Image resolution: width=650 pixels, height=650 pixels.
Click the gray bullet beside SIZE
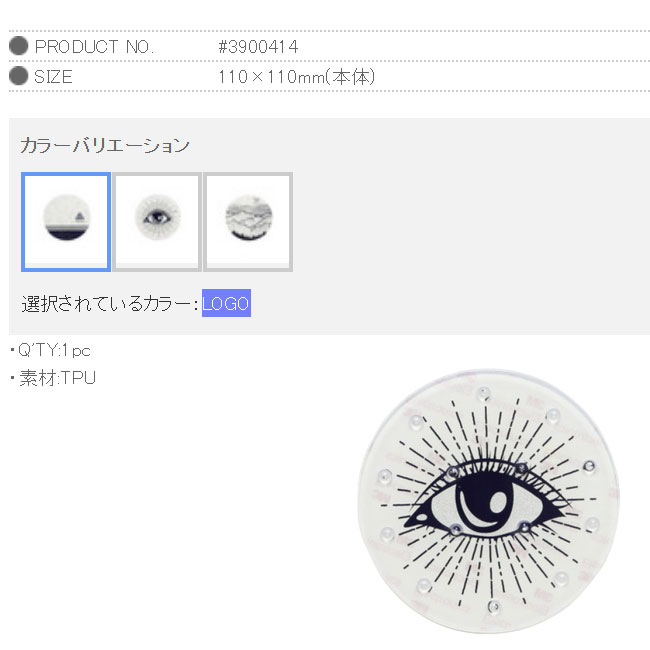[x=19, y=75]
